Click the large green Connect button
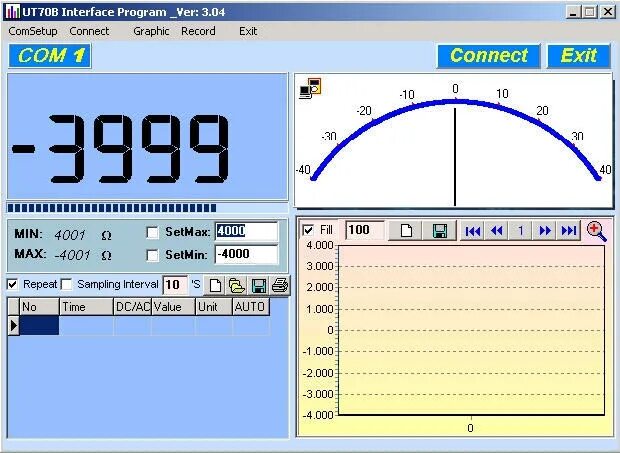Image resolution: width=620 pixels, height=453 pixels. [x=489, y=56]
